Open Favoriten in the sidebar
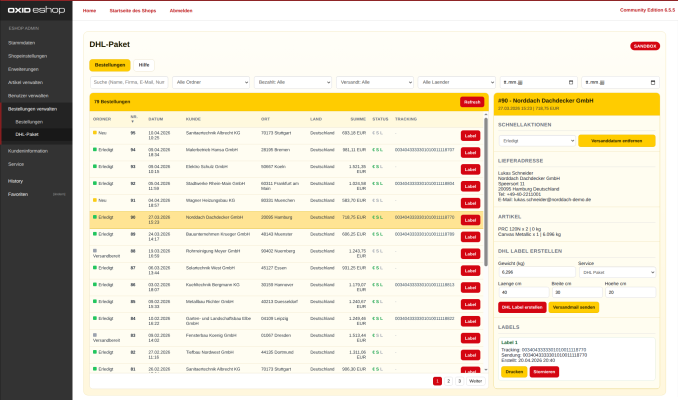Image resolution: width=678 pixels, height=400 pixels. pos(18,194)
